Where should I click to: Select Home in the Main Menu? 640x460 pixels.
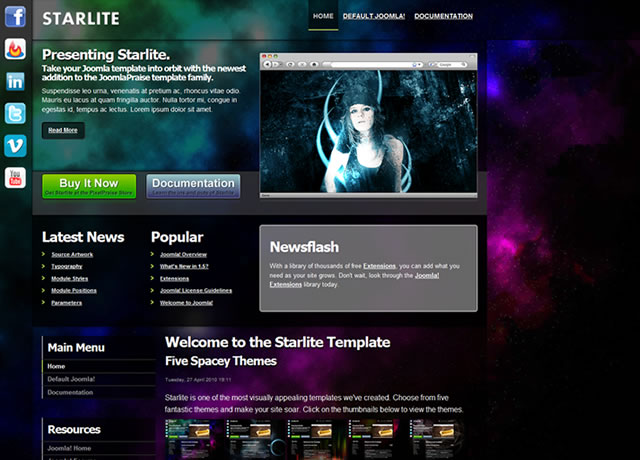[99, 366]
